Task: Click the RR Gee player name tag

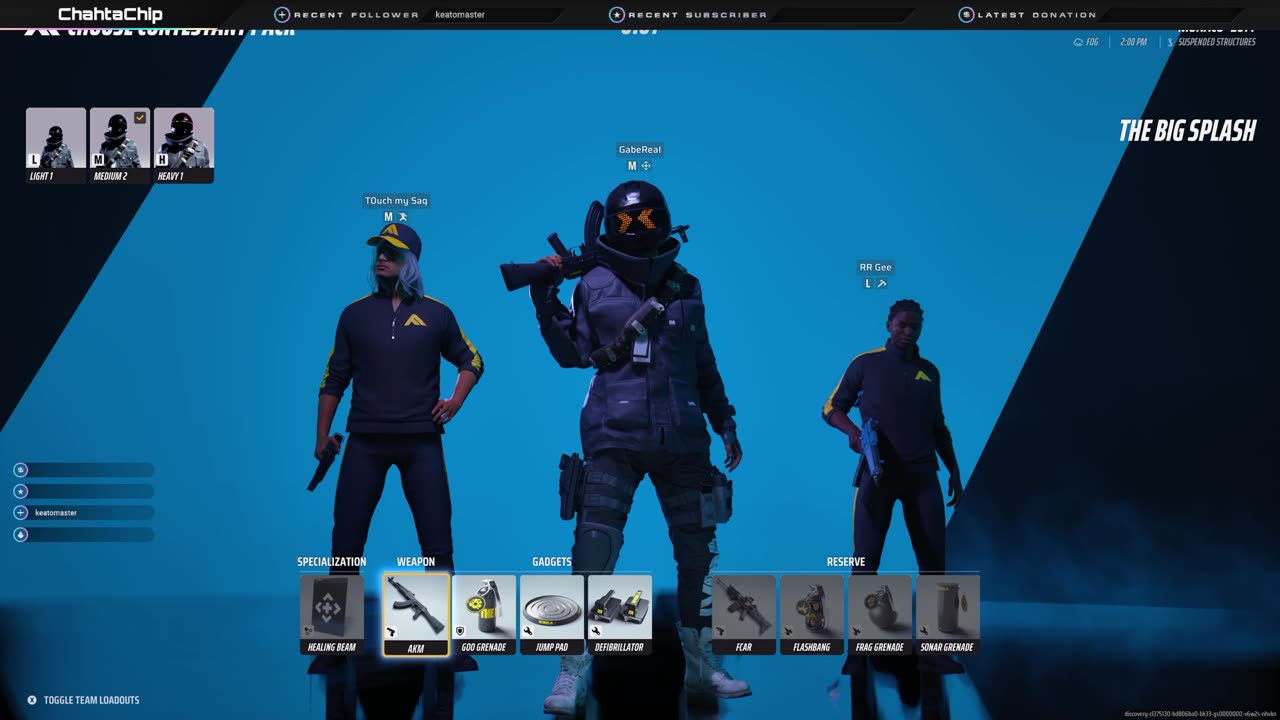Action: (x=875, y=267)
